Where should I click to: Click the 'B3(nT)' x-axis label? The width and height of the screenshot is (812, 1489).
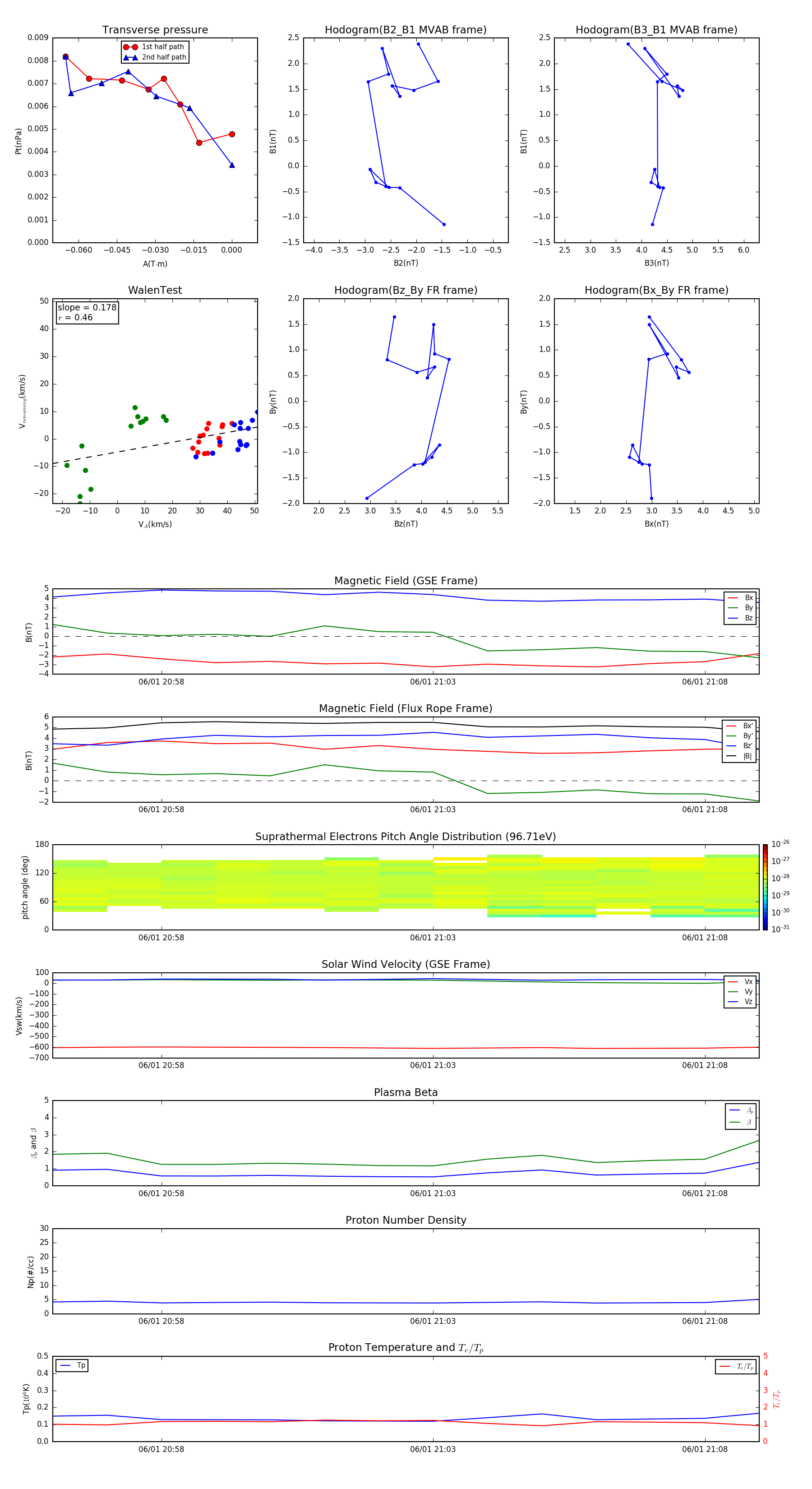[x=656, y=263]
